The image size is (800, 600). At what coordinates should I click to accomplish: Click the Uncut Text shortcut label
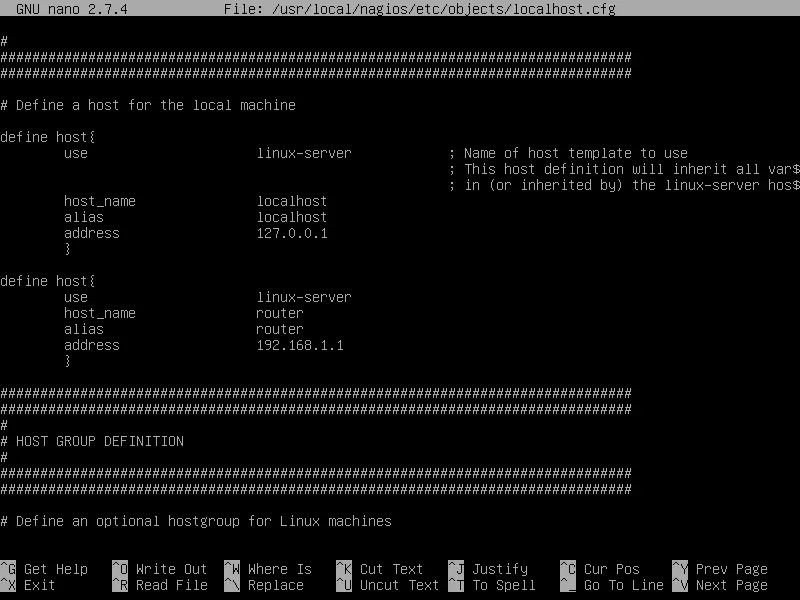399,585
